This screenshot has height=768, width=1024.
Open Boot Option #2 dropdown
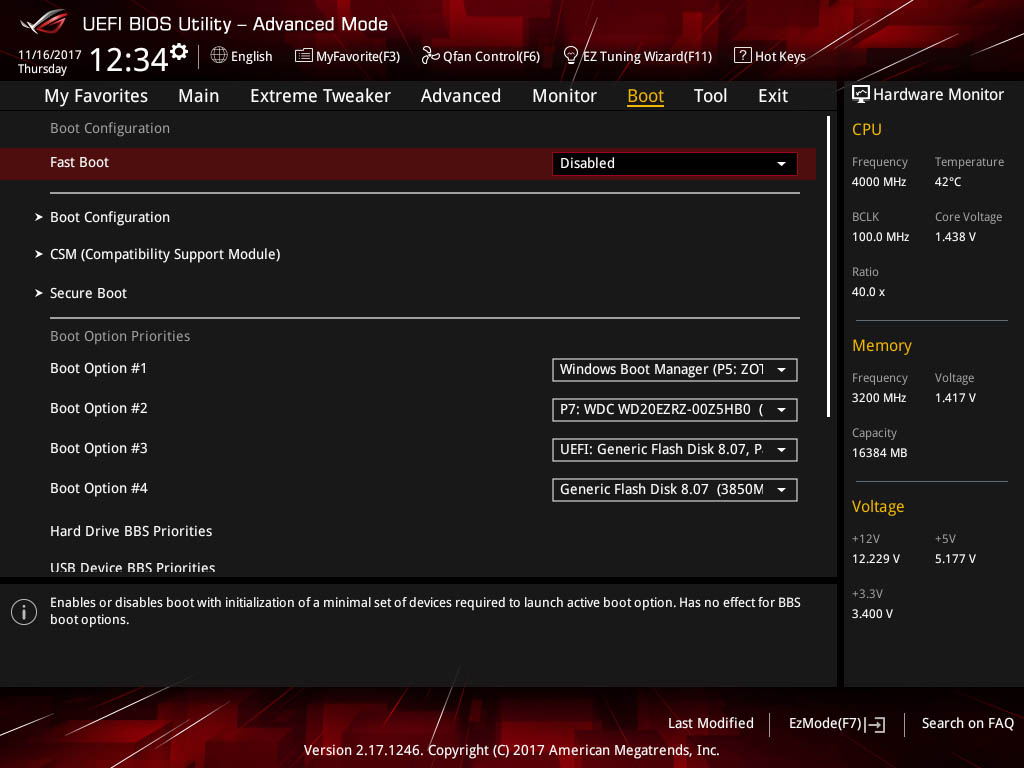(674, 409)
